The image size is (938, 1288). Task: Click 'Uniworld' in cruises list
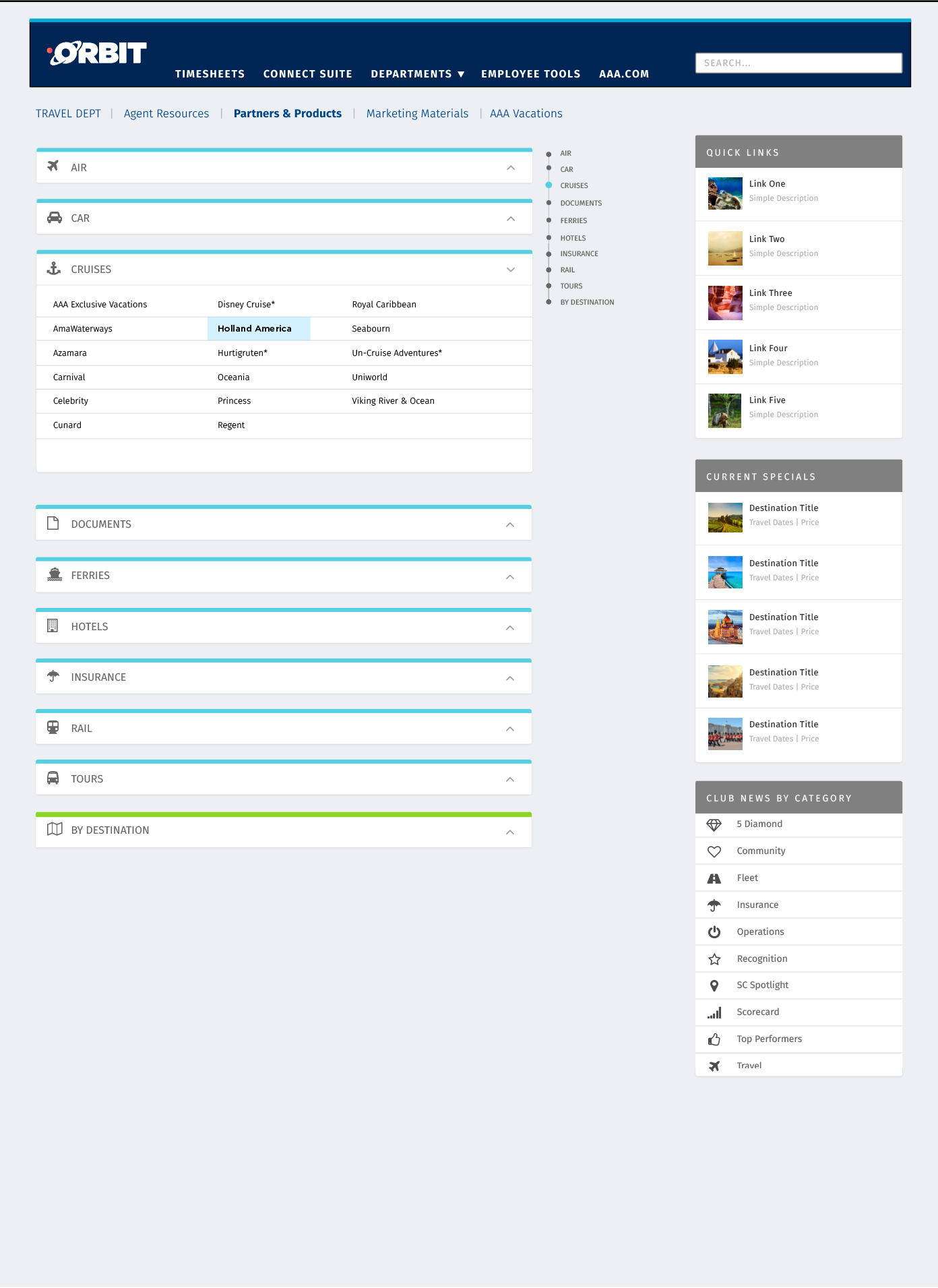click(x=369, y=377)
